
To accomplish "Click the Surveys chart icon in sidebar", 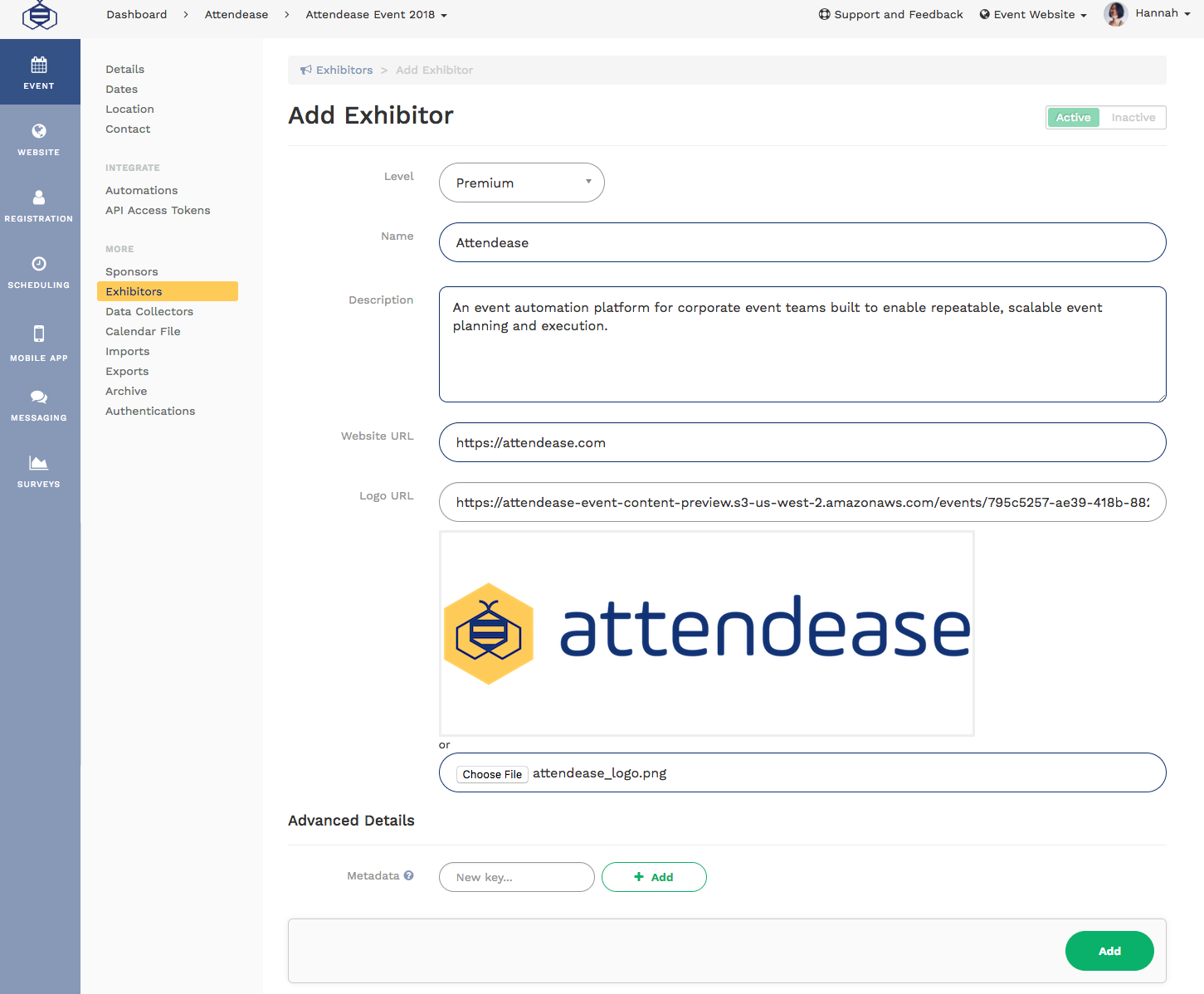I will coord(39,464).
